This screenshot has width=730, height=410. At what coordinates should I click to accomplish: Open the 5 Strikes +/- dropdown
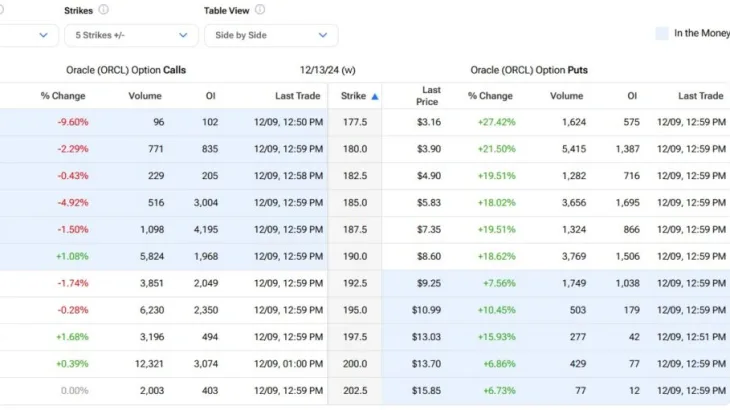[131, 35]
